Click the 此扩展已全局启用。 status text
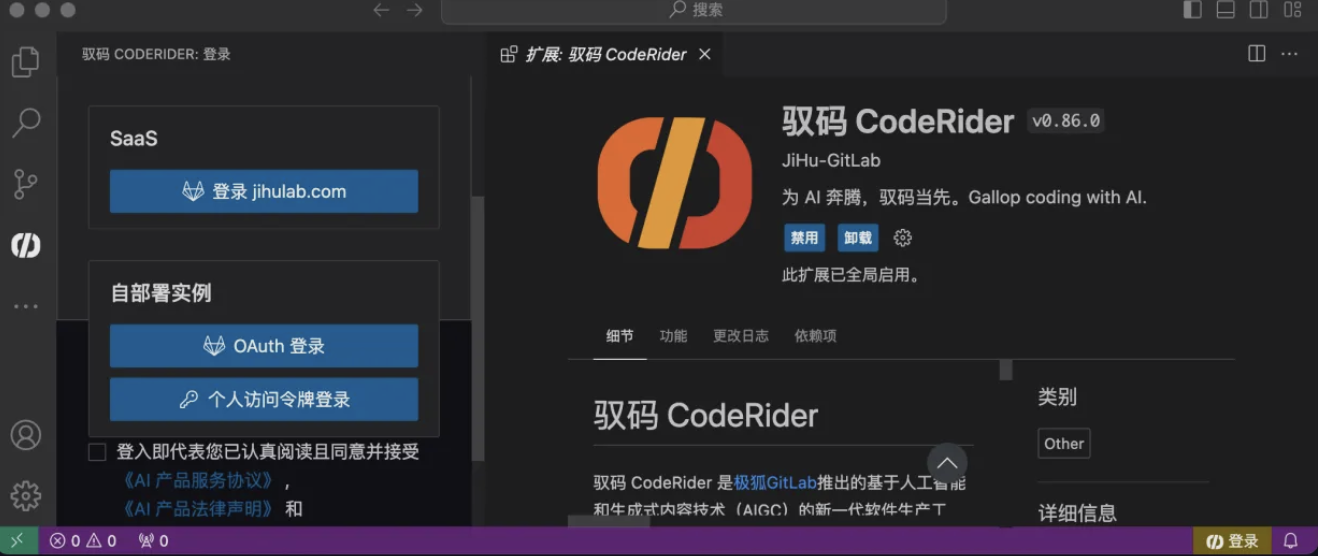This screenshot has height=556, width=1318. coord(851,275)
